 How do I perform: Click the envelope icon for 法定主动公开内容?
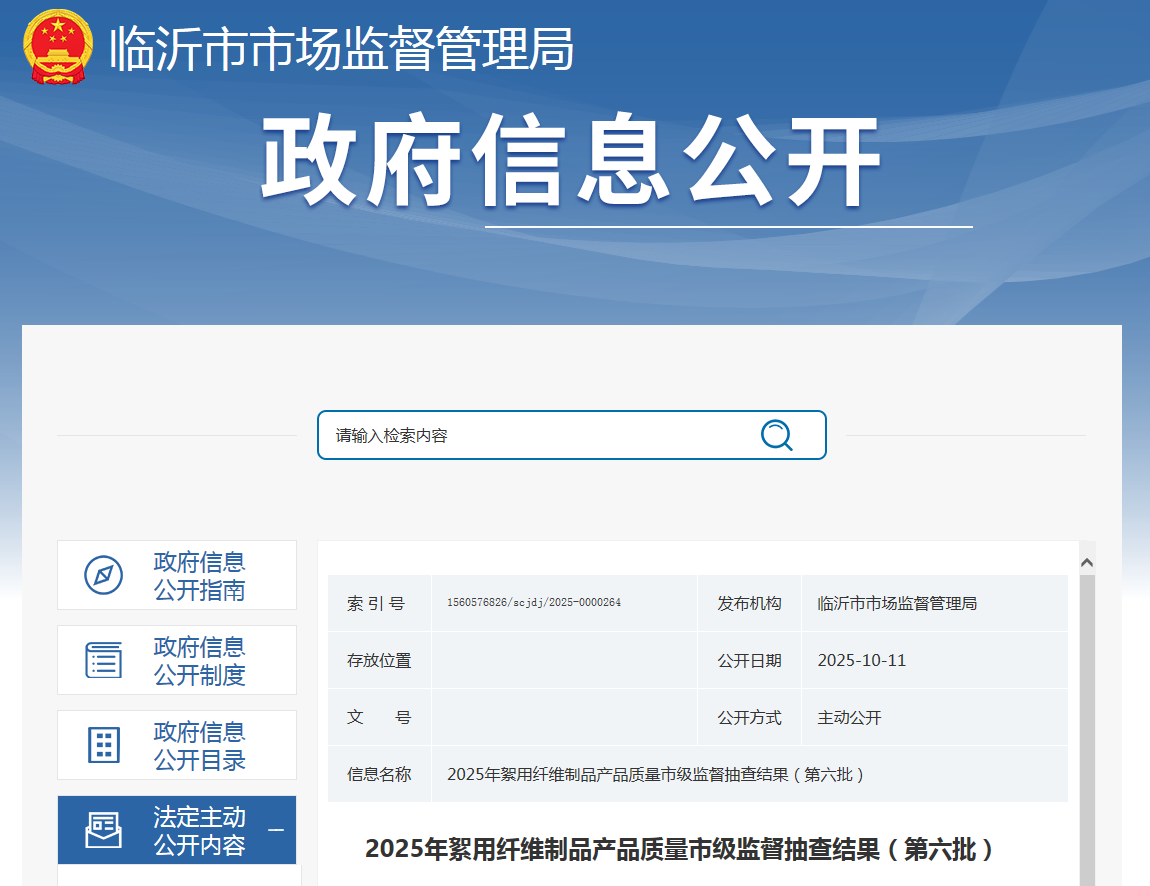103,830
